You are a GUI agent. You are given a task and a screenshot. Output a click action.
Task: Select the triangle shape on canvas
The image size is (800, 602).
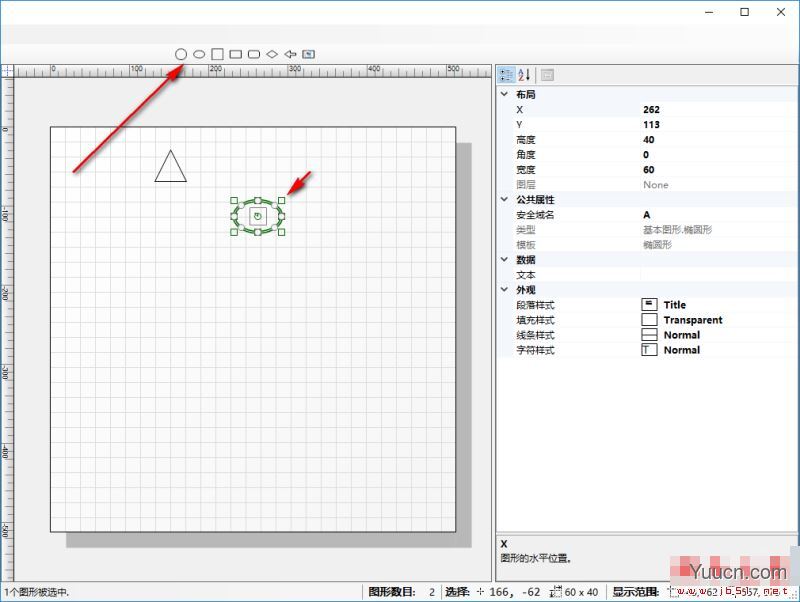point(170,171)
